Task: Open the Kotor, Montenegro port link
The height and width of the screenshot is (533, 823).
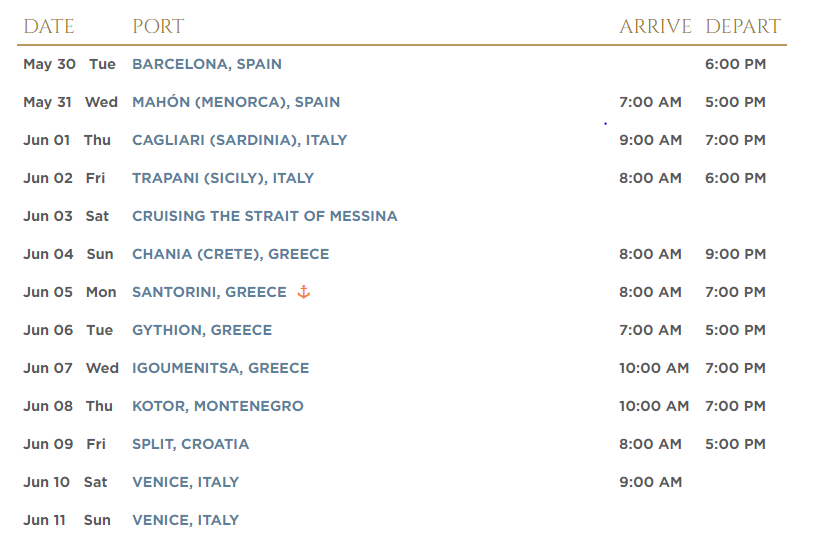Action: click(x=218, y=406)
